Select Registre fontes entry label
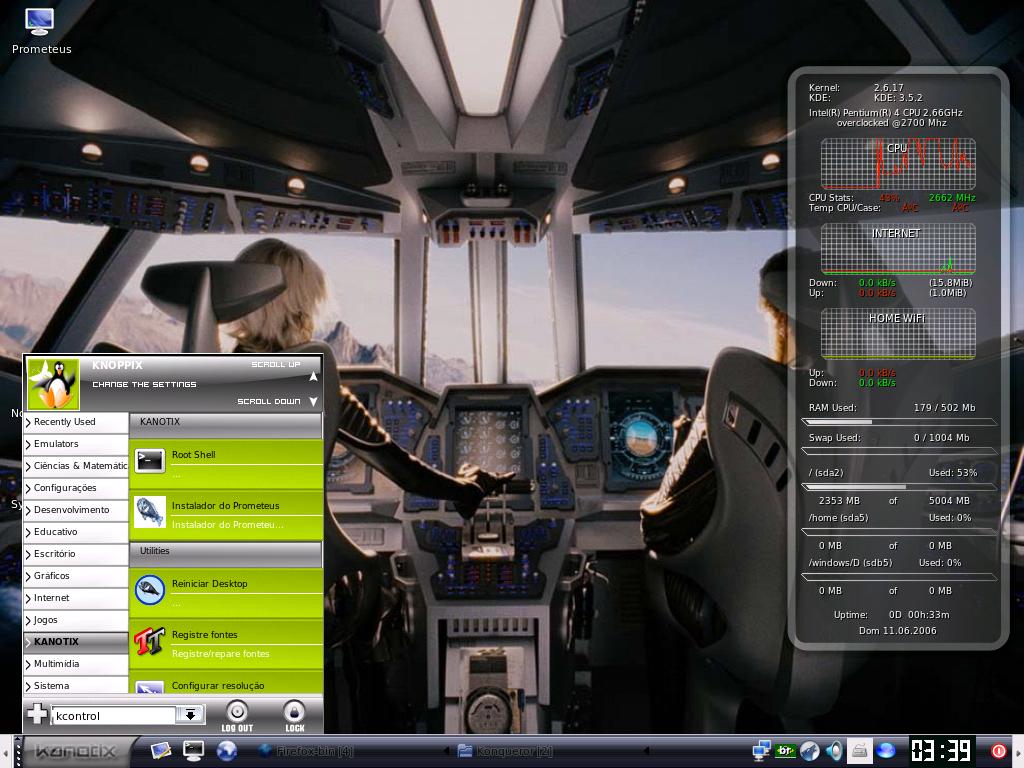 pyautogui.click(x=204, y=635)
